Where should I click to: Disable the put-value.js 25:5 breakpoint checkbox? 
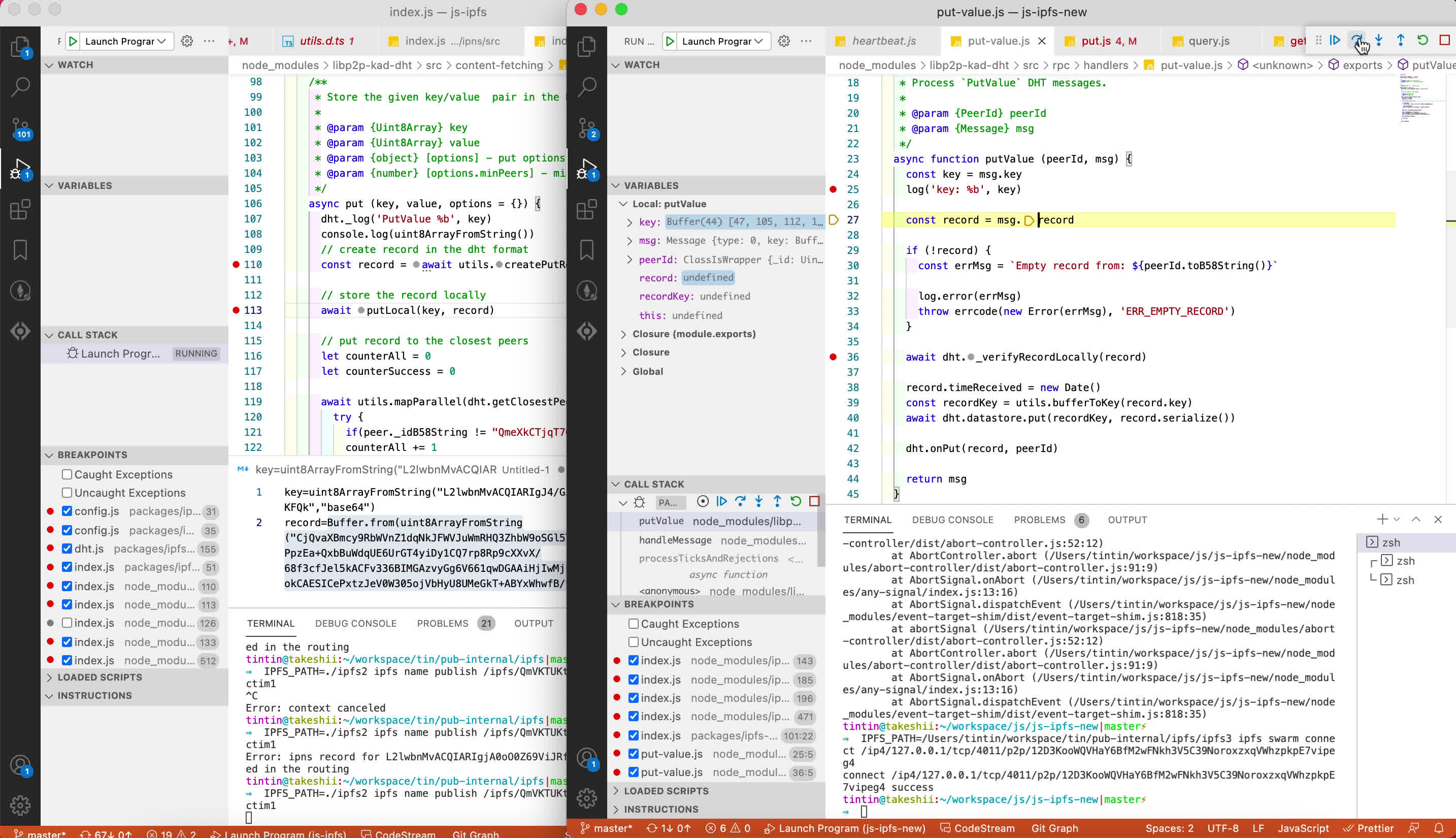click(x=634, y=754)
